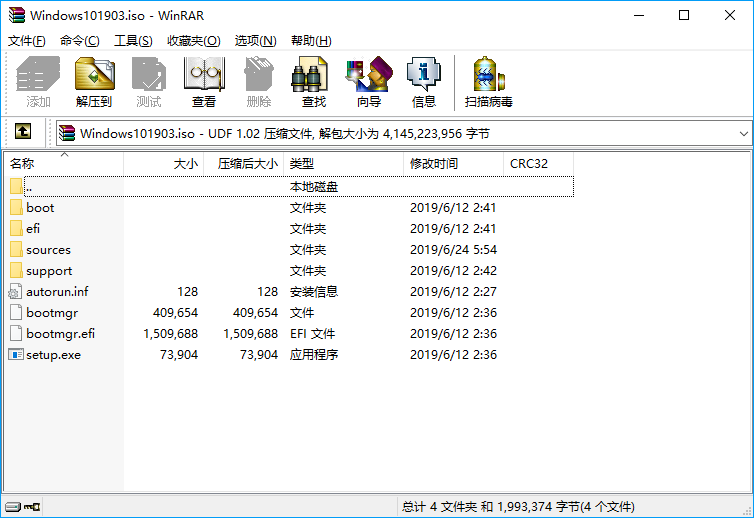Click the key password icon in the status bar
Image resolution: width=754 pixels, height=518 pixels.
tap(32, 506)
